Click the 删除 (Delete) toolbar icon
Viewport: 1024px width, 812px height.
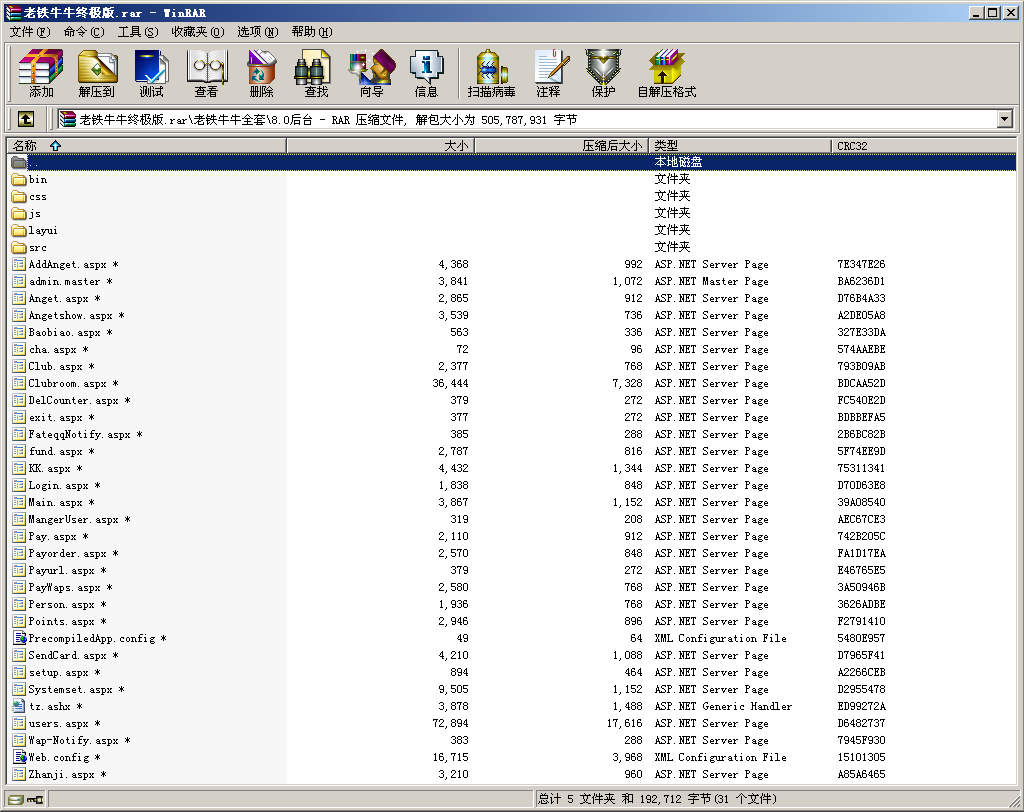tap(261, 73)
